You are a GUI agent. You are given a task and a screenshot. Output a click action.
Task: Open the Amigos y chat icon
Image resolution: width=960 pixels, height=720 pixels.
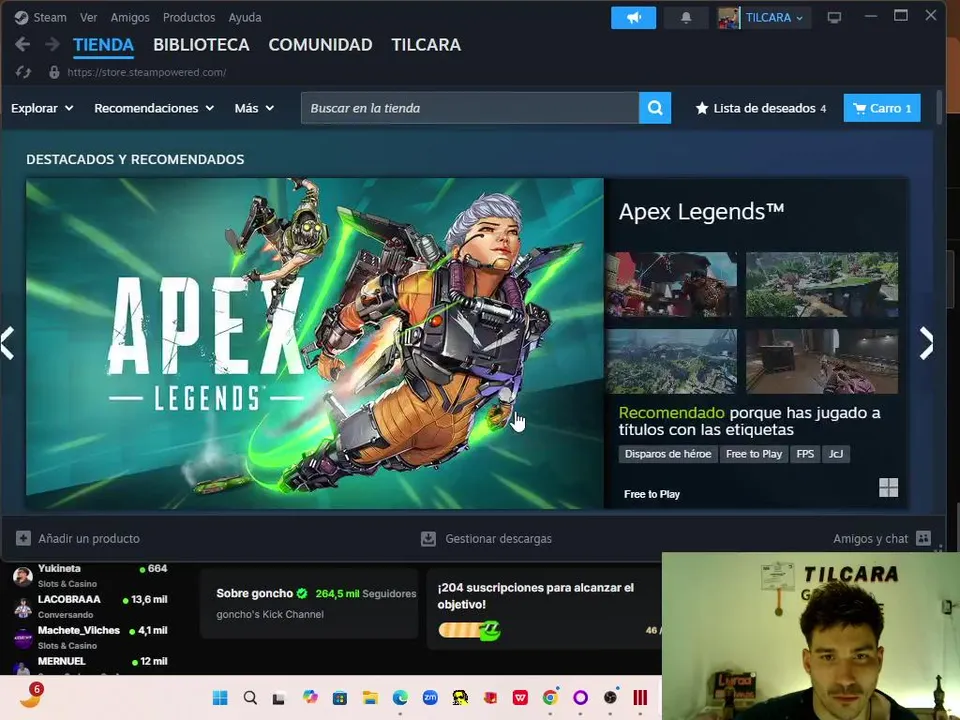coord(923,538)
